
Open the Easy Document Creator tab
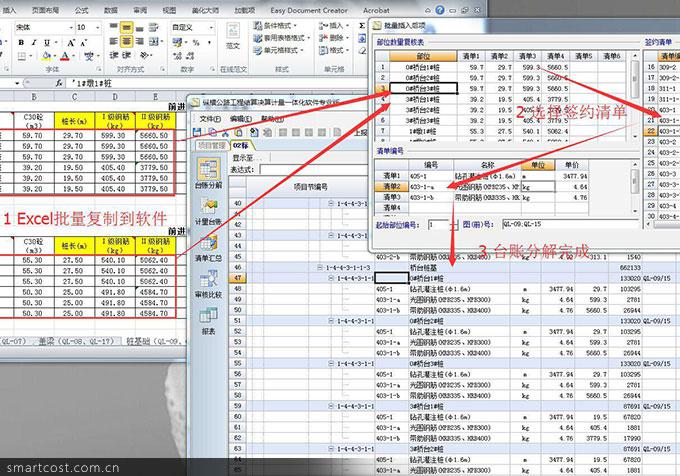coord(309,10)
